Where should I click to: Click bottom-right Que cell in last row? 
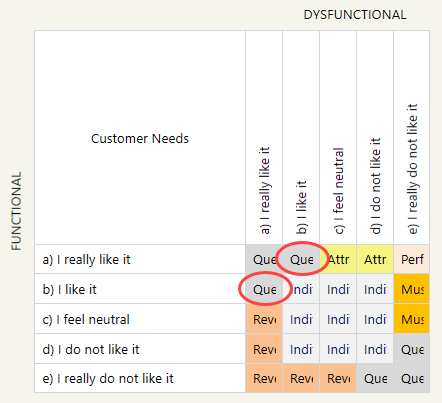[412, 378]
